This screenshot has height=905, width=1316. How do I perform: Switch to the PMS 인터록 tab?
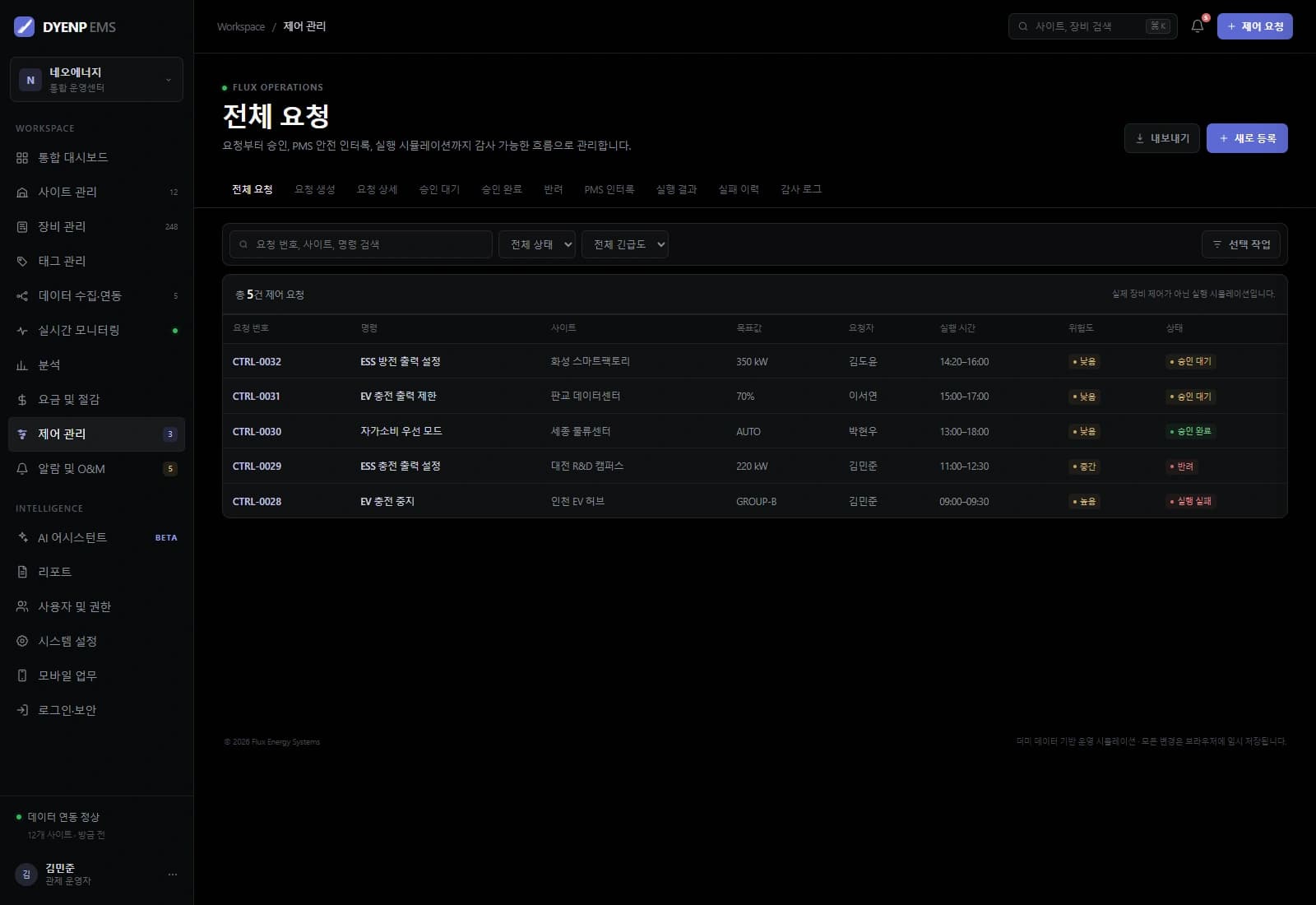click(609, 189)
